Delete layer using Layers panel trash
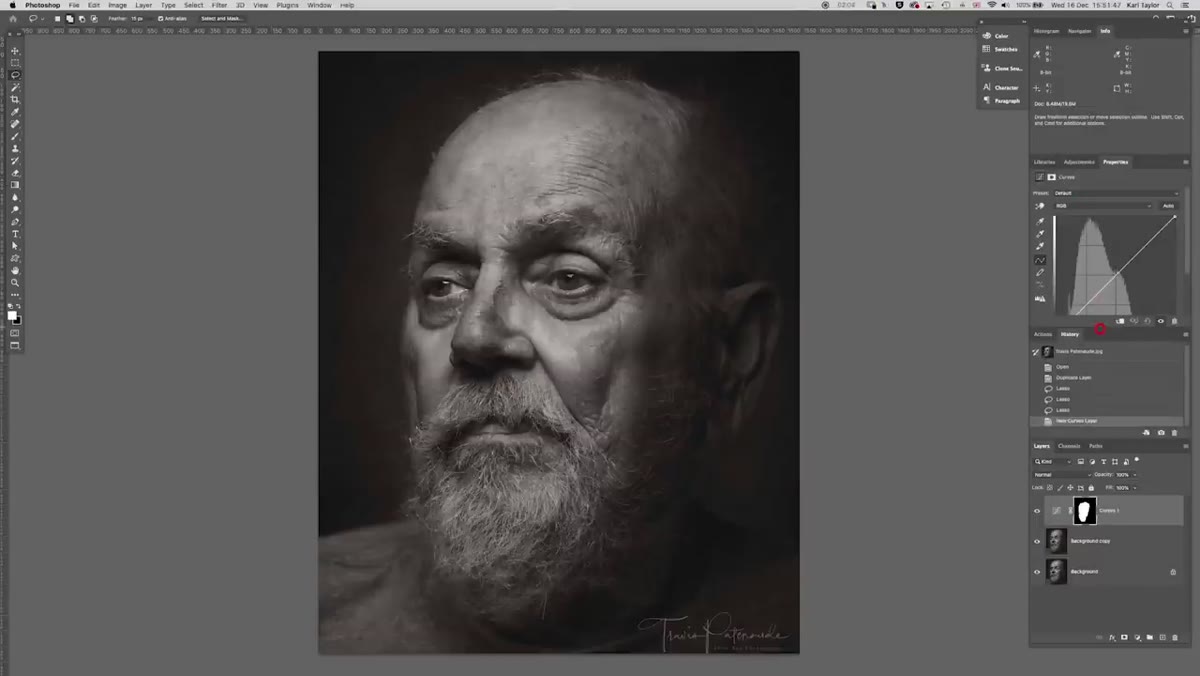The width and height of the screenshot is (1200, 676). (x=1175, y=637)
